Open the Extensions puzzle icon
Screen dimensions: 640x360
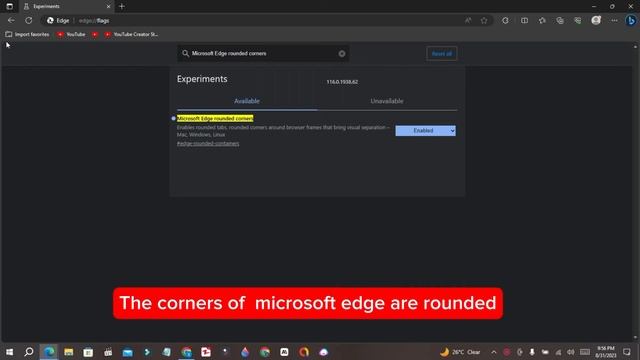point(505,20)
